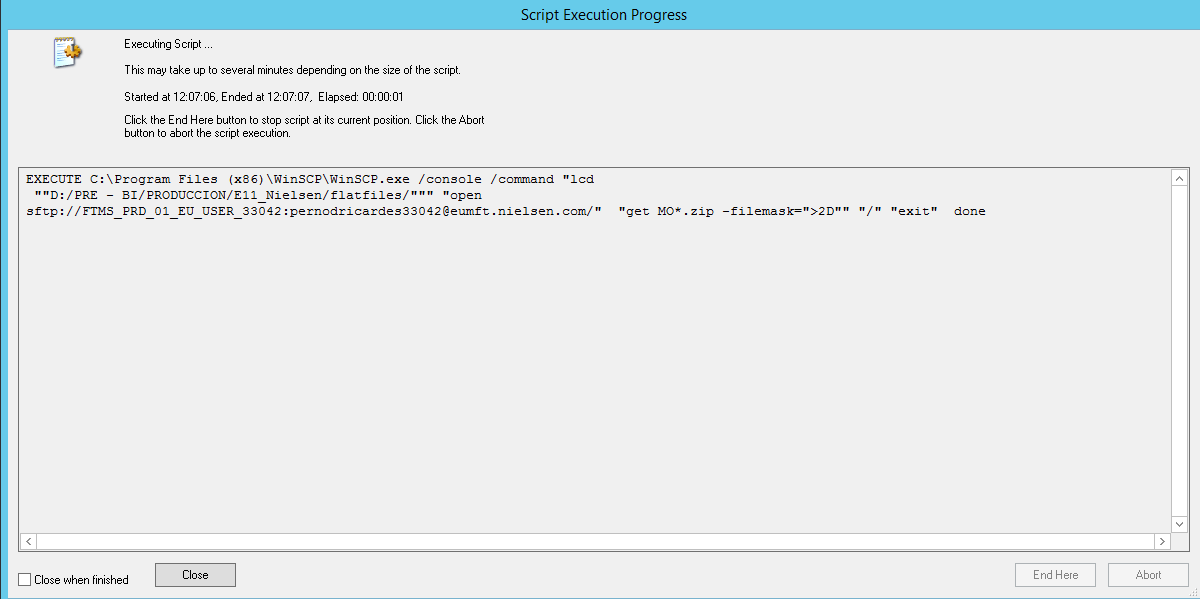The height and width of the screenshot is (599, 1200).
Task: Click the horizontal scrollbar right arrow
Action: pyautogui.click(x=1162, y=541)
